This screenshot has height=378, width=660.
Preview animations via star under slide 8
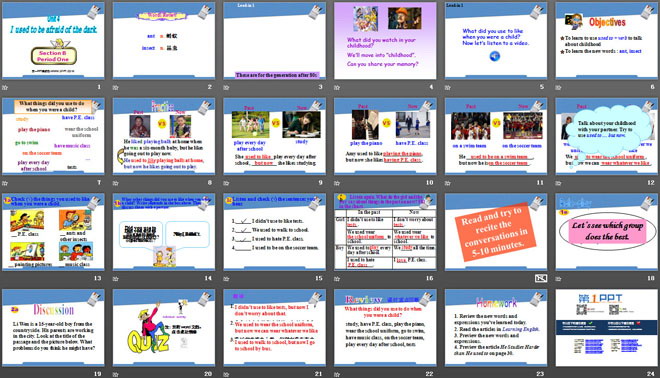115,183
